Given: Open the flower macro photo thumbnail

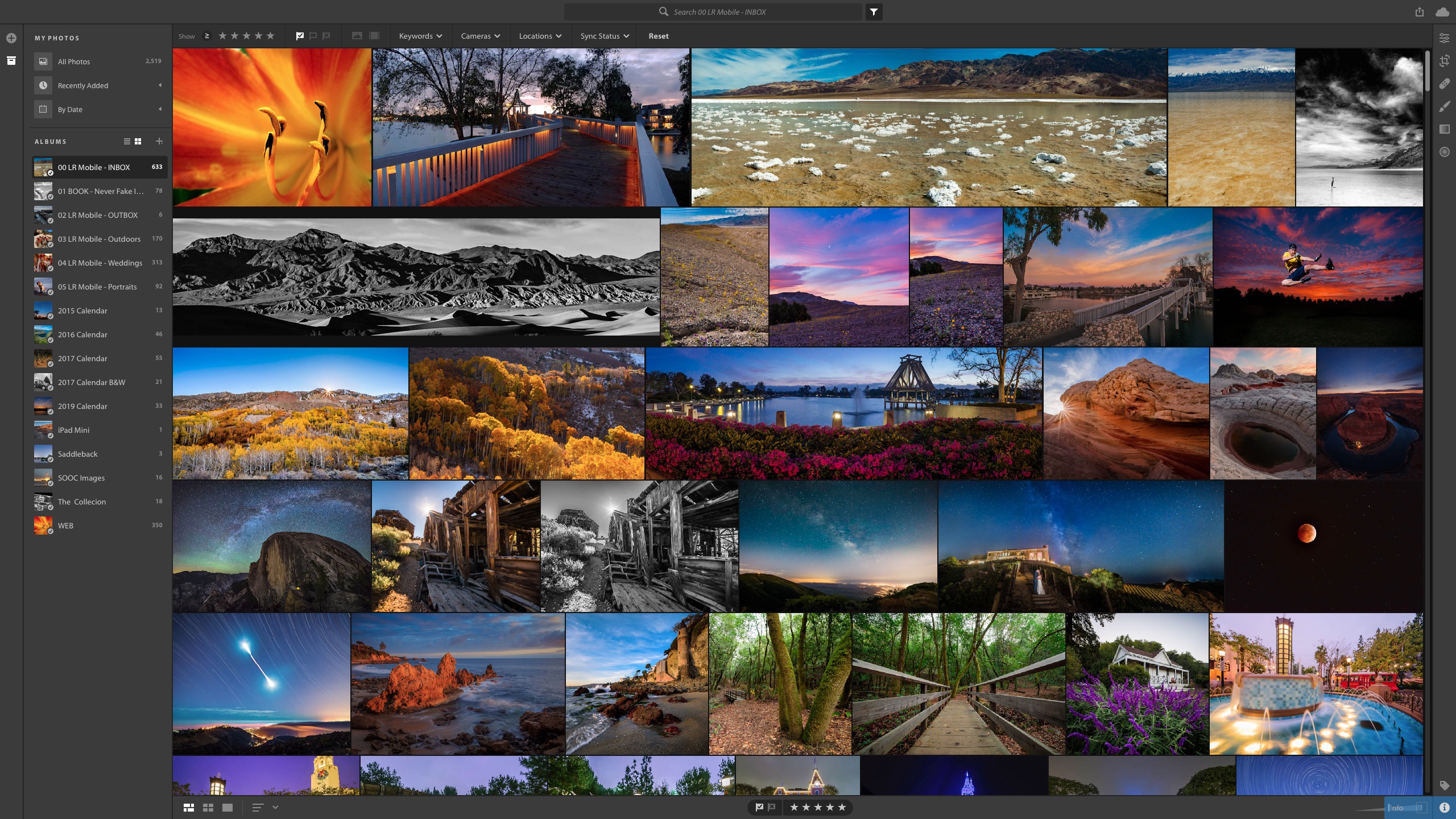Looking at the screenshot, I should coord(272,127).
